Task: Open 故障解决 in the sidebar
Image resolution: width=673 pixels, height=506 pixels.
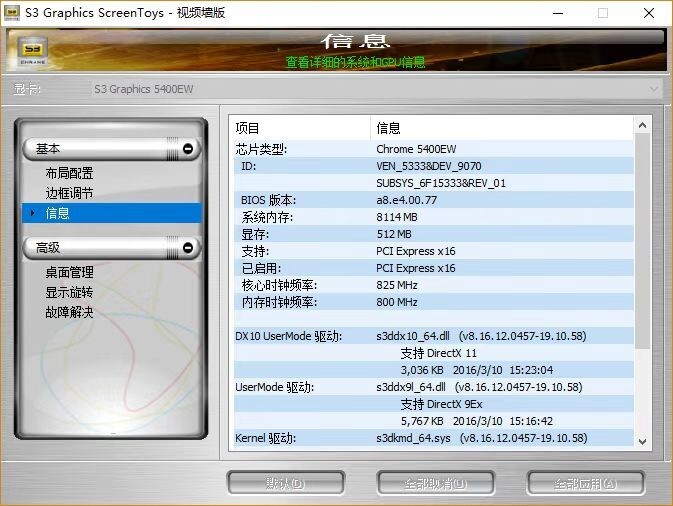Action: pos(69,312)
